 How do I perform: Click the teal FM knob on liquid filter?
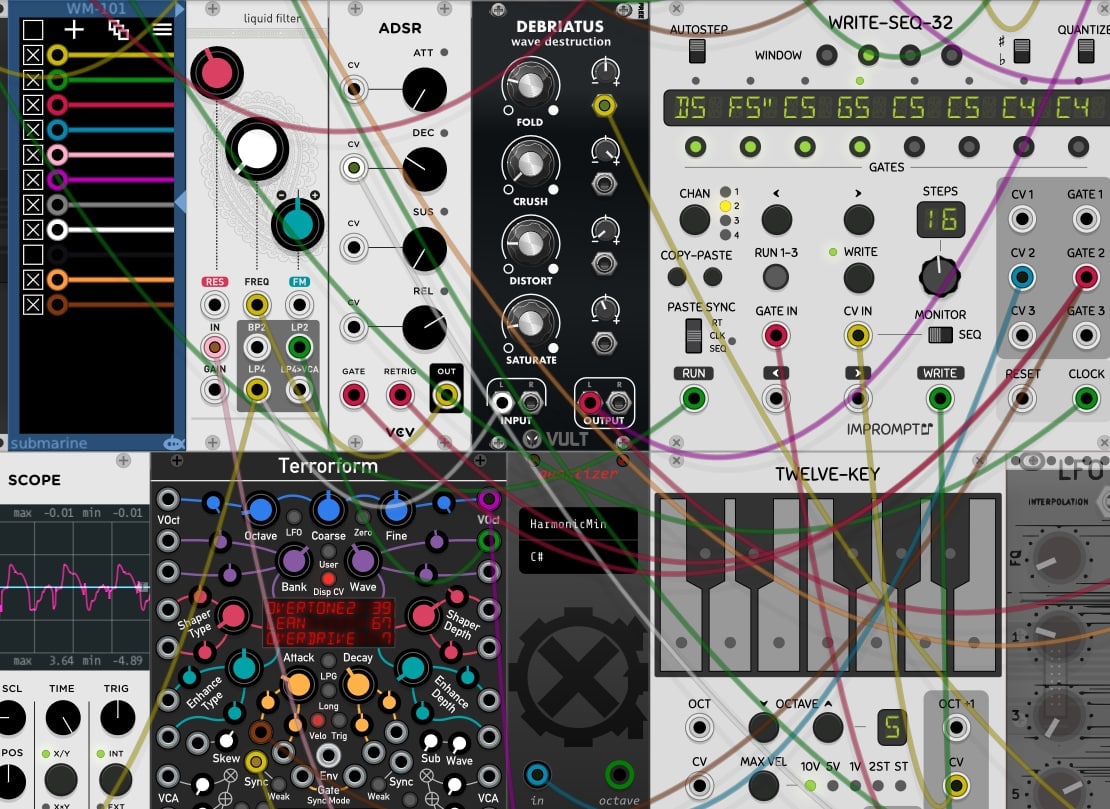(298, 224)
